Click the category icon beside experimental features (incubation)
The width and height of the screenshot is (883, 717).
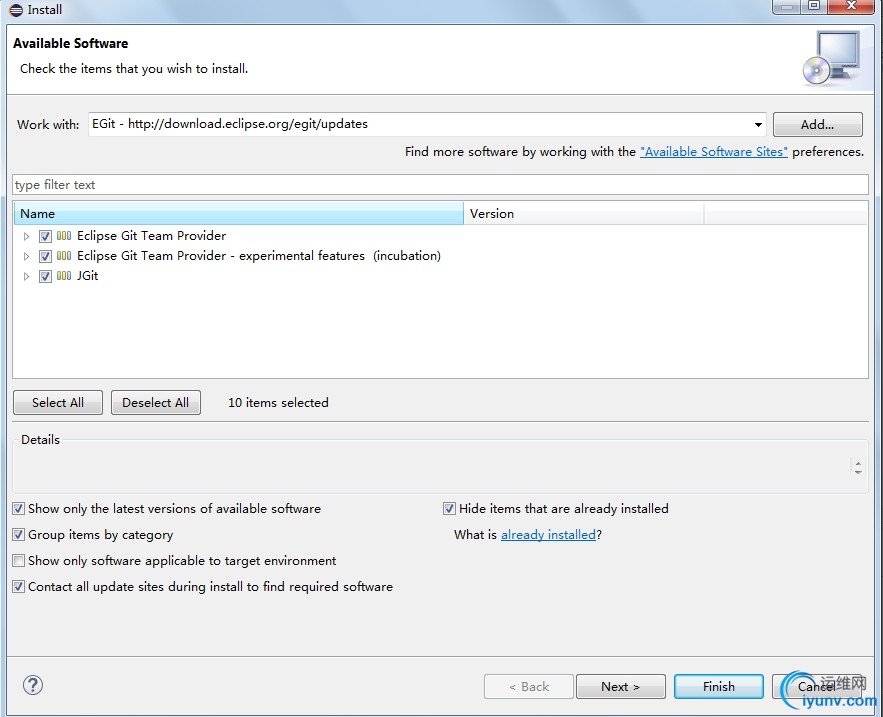coord(64,256)
